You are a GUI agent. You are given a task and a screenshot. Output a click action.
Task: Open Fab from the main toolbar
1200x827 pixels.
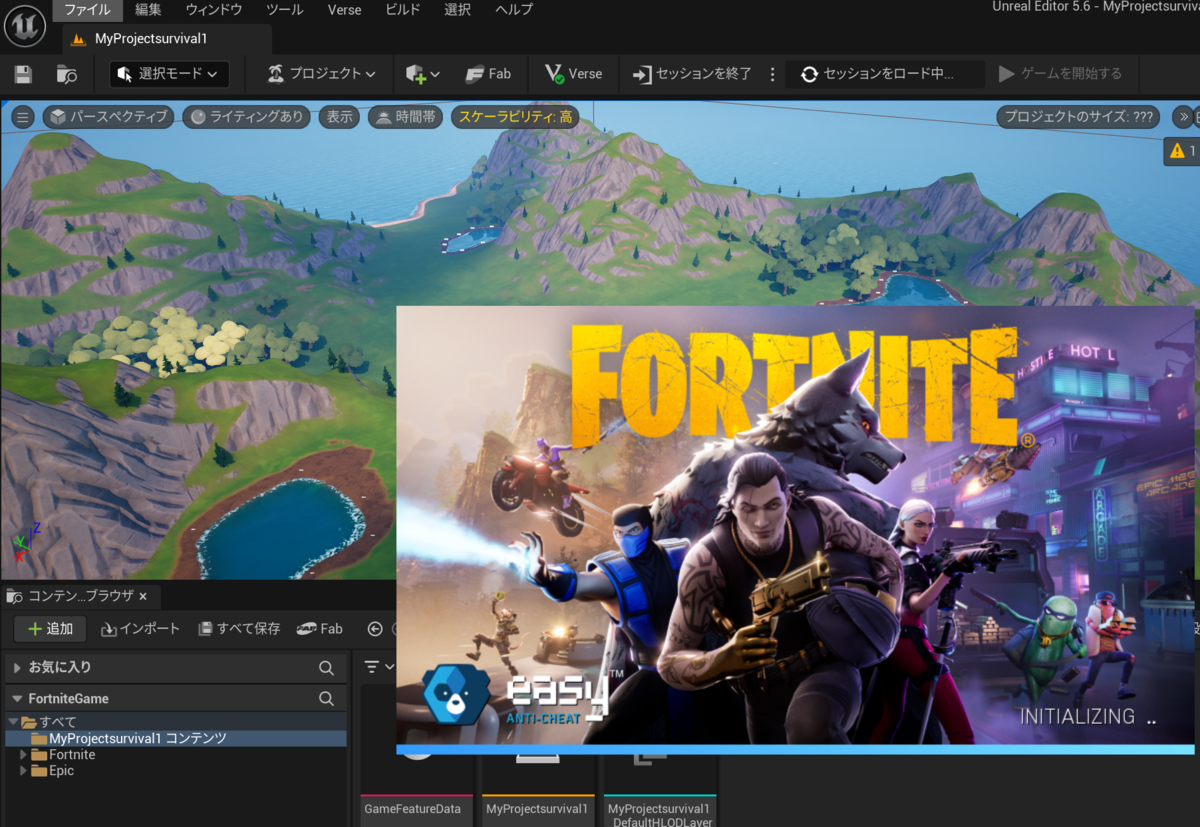[x=489, y=74]
